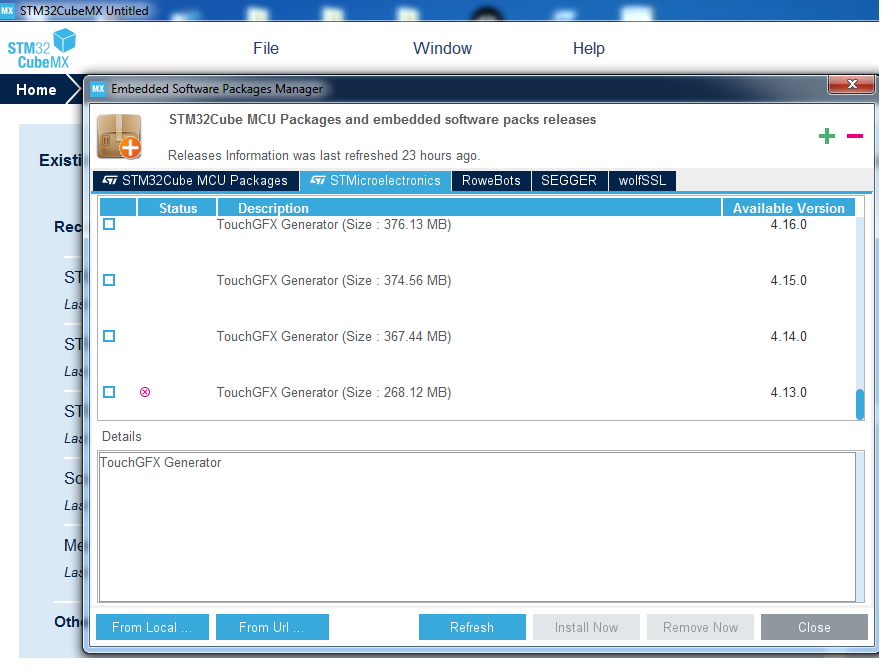Select the STMicroelectronics tab
Screen dimensions: 886x670
point(375,181)
